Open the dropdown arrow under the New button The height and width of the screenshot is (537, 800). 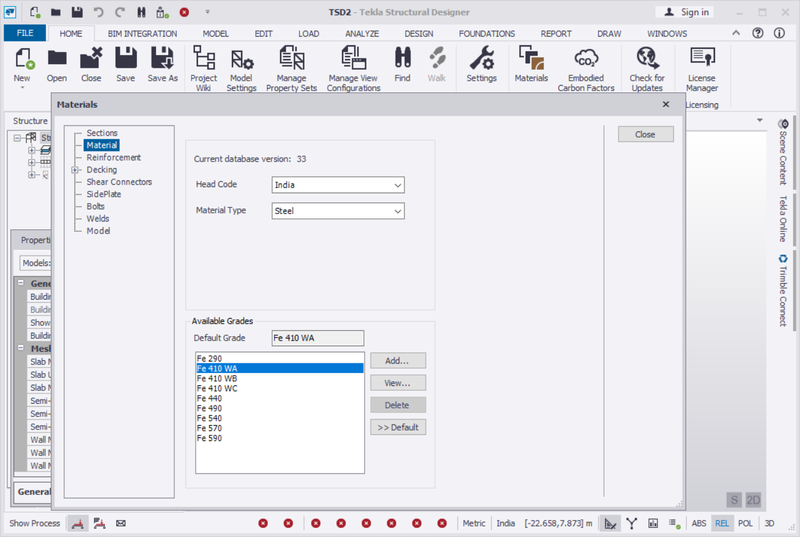point(22,88)
